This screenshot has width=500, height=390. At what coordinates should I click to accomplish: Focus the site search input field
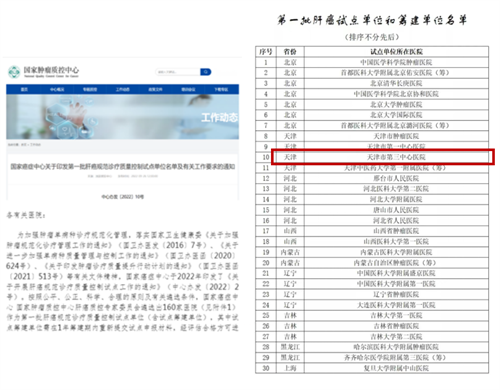point(178,72)
